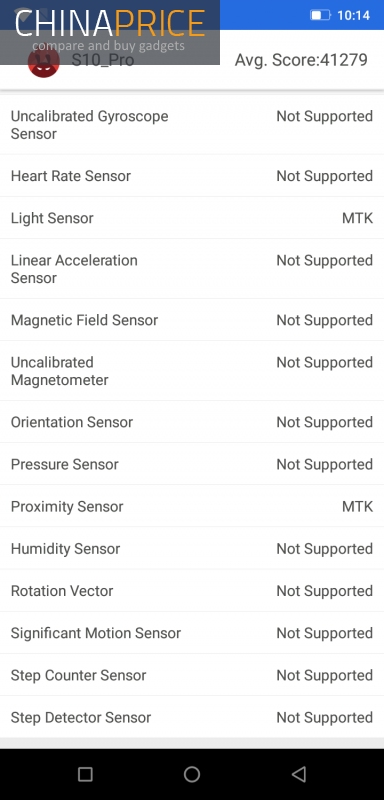Tap the Android back navigation triangle
Viewport: 384px width, 800px height.
click(x=299, y=774)
